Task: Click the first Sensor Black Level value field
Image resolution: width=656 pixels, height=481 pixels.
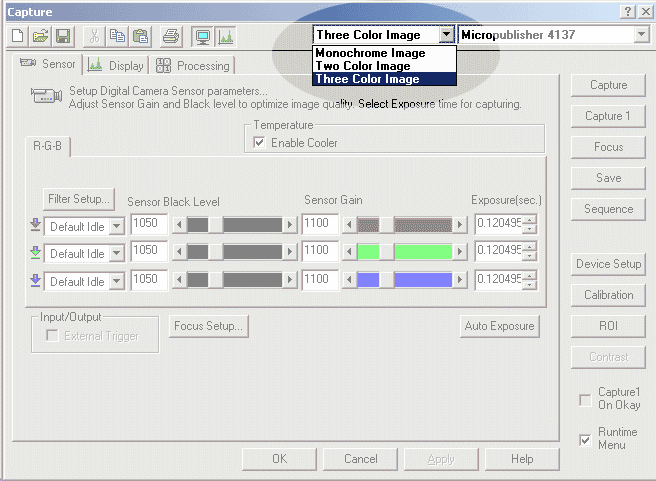Action: pos(148,224)
